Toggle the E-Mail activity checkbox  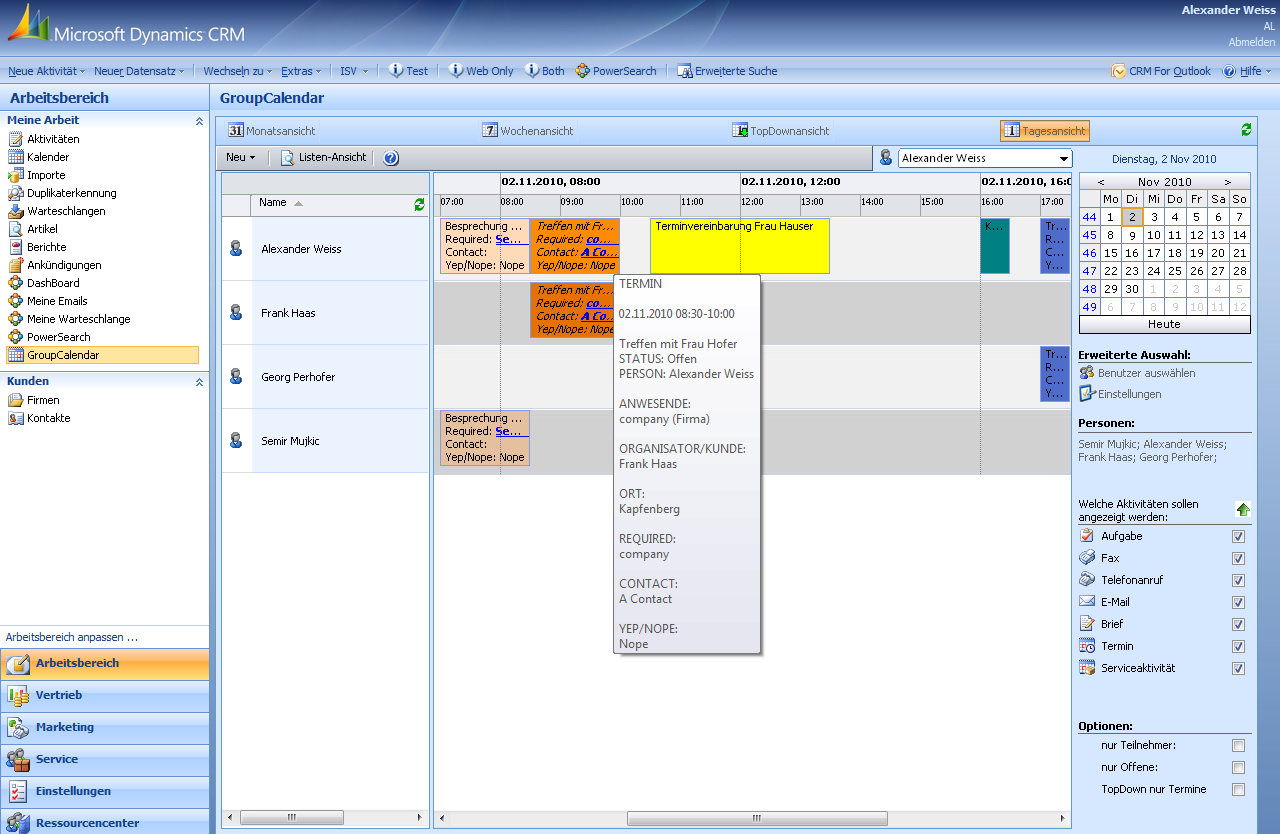click(1239, 603)
